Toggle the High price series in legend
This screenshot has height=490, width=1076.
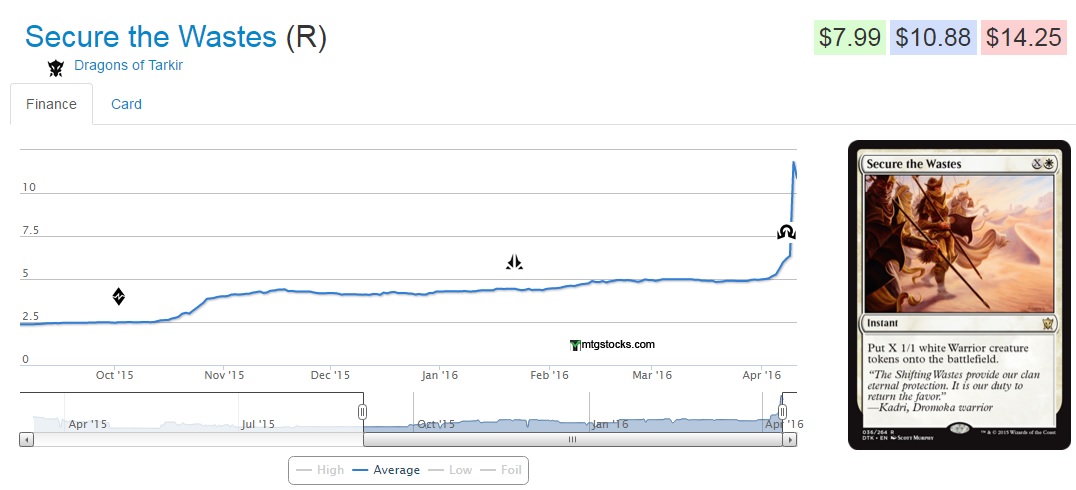pyautogui.click(x=320, y=470)
